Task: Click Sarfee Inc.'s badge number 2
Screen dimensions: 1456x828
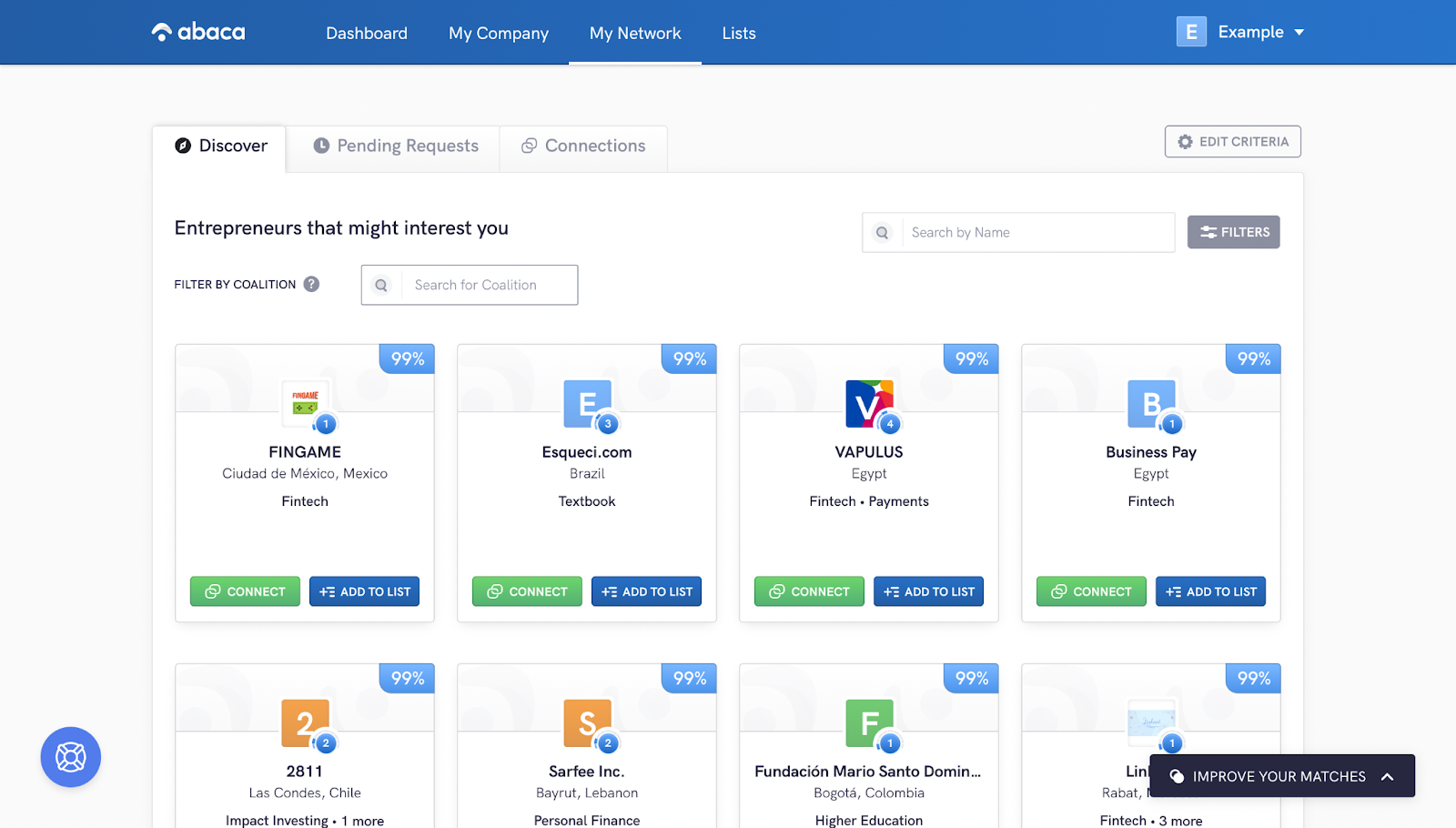Action: (608, 743)
